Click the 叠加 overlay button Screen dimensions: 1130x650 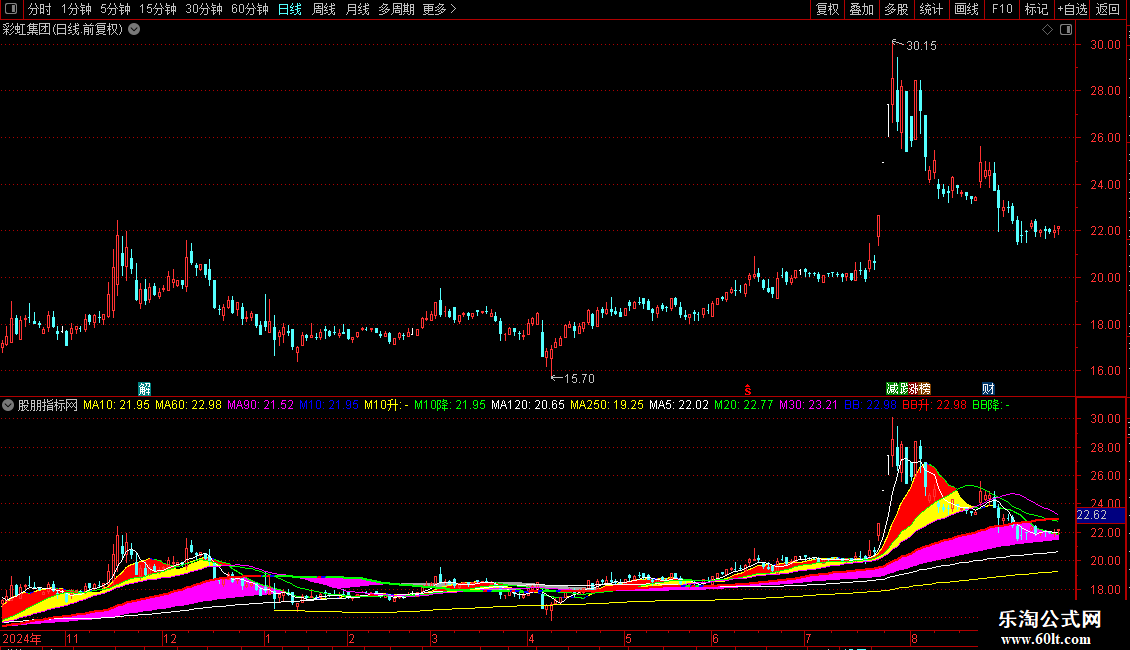tap(862, 9)
